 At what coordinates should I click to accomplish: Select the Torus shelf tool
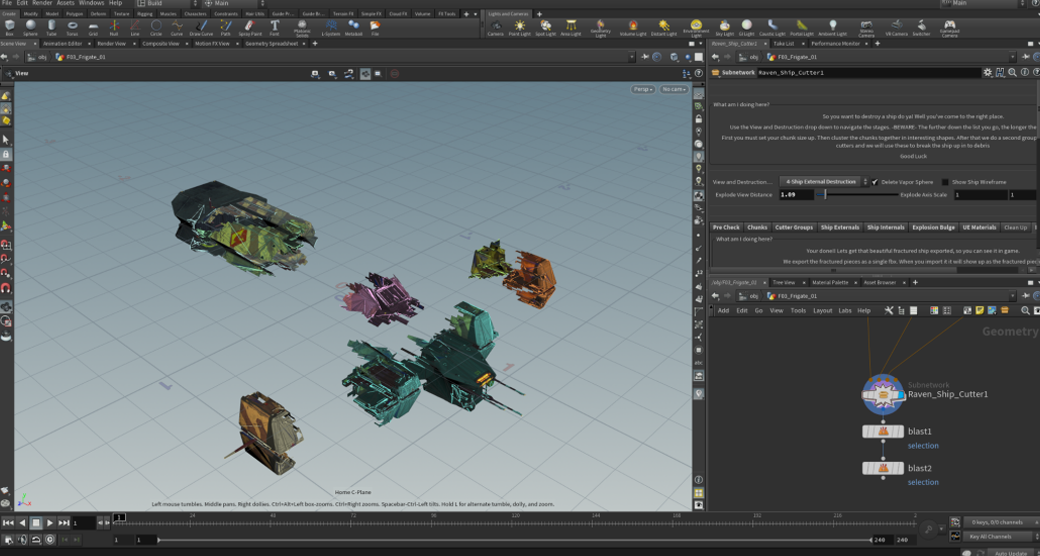click(x=72, y=27)
